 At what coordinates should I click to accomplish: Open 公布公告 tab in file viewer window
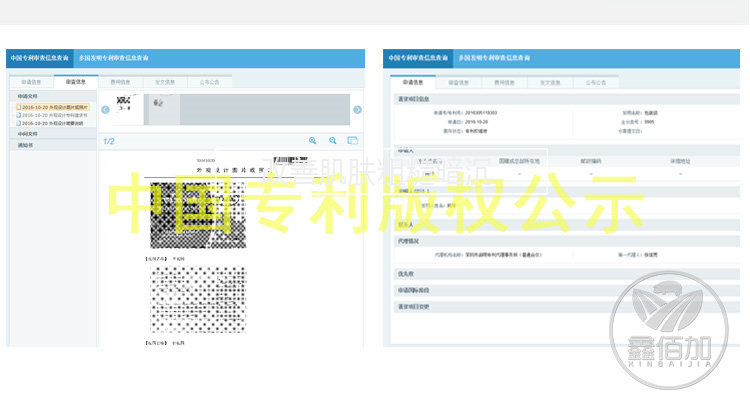pos(210,82)
